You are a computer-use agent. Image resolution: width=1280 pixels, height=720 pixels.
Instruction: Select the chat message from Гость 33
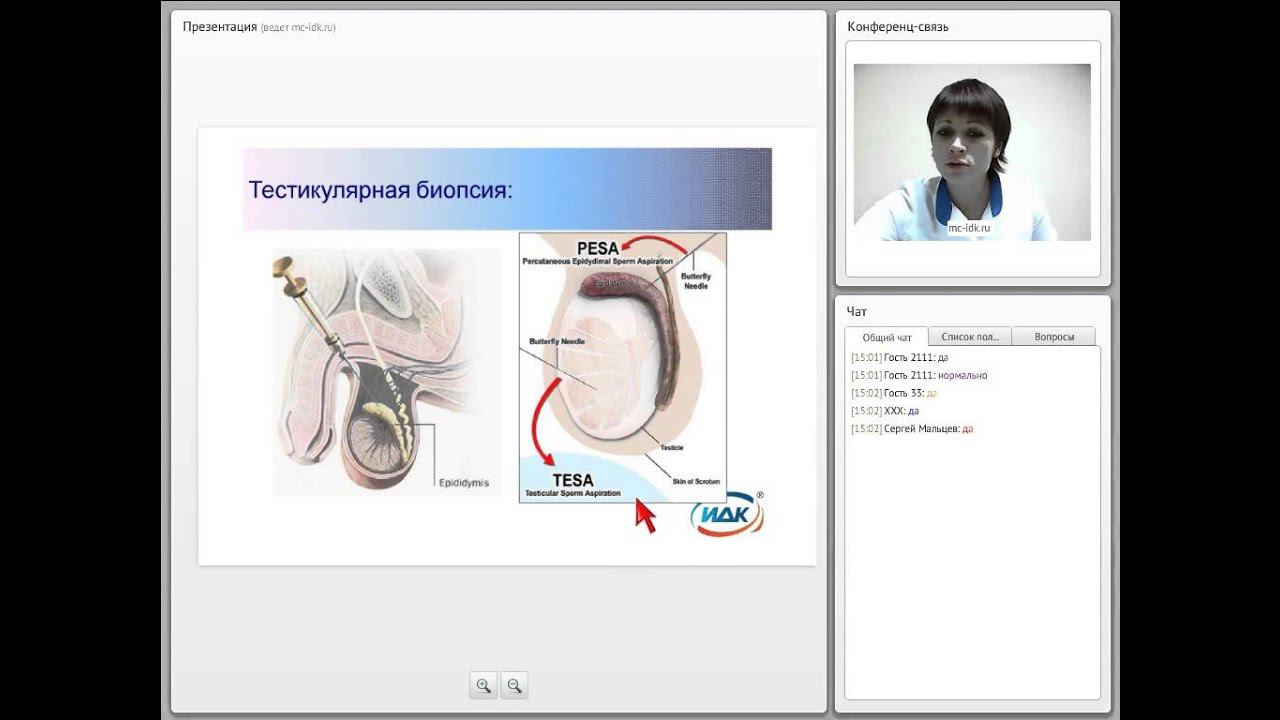pyautogui.click(x=894, y=393)
